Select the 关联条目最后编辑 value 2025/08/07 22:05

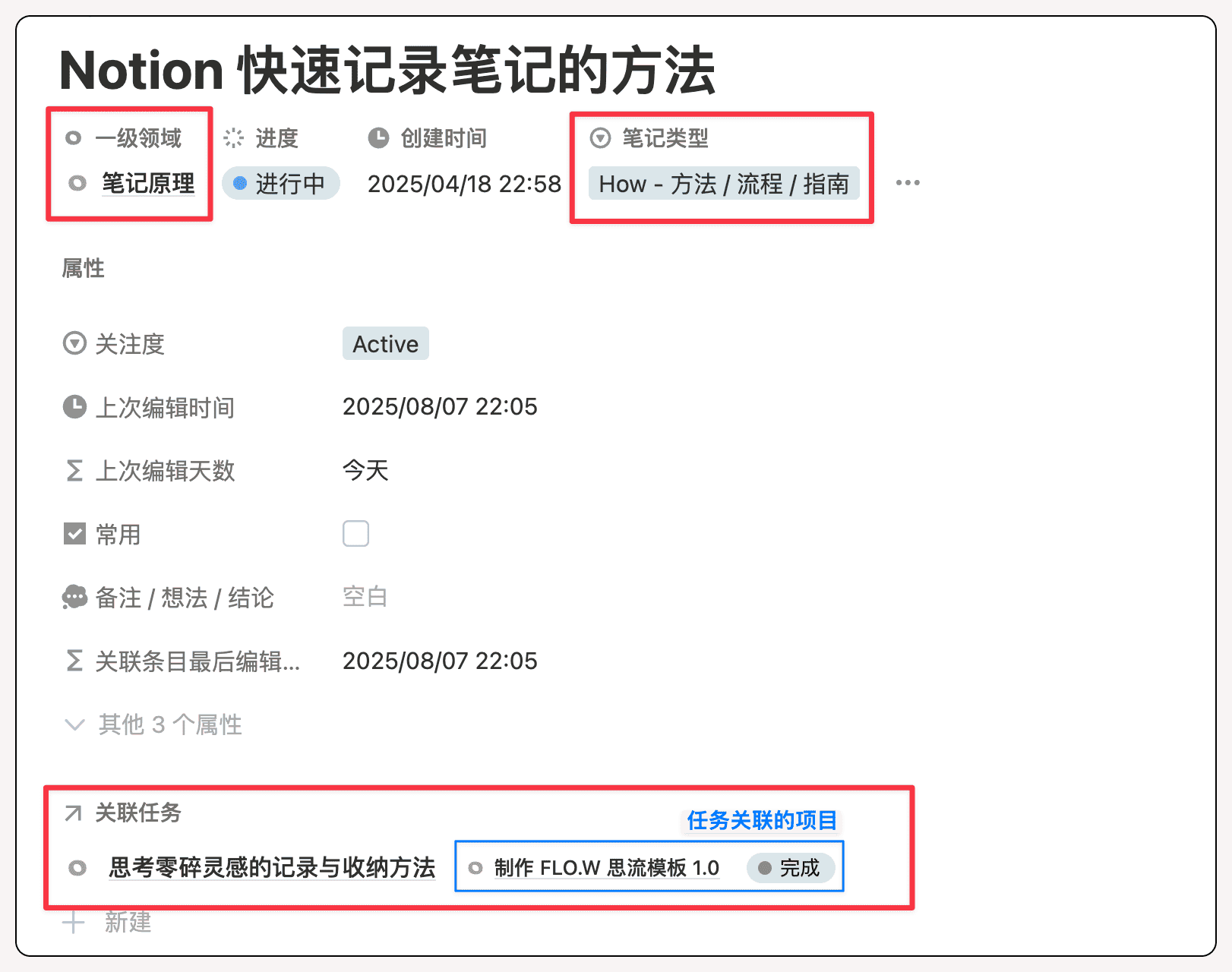[440, 661]
